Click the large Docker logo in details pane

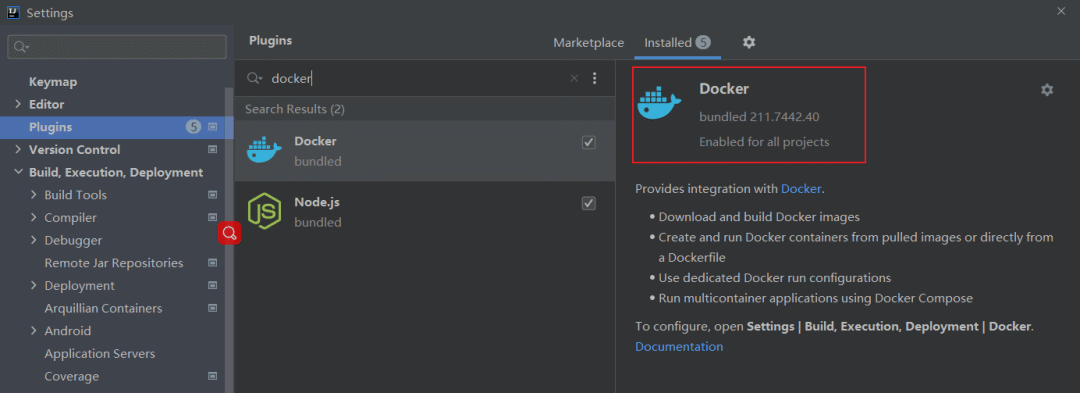658,104
